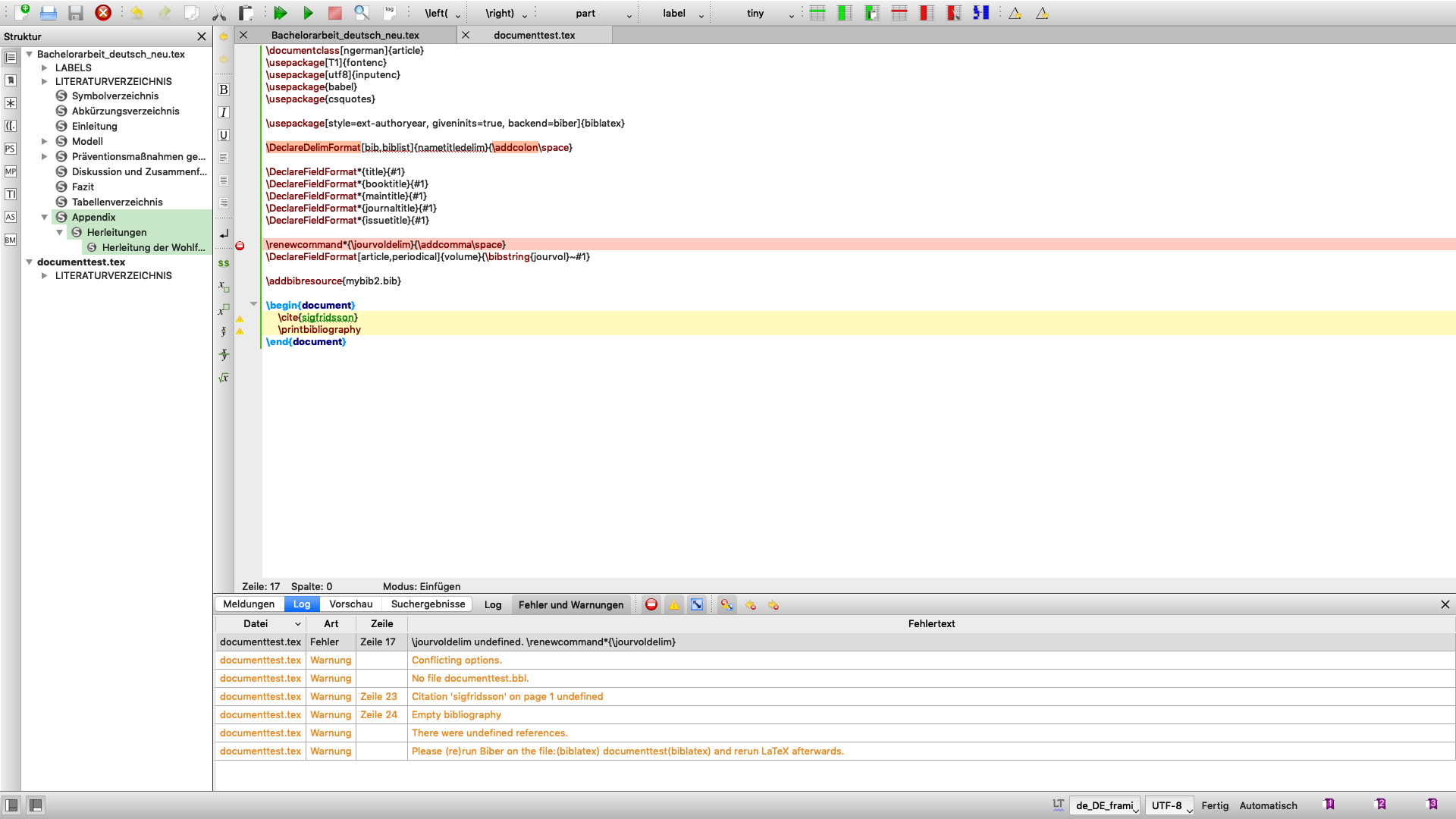Select the Einleitung section in structure

[x=95, y=126]
